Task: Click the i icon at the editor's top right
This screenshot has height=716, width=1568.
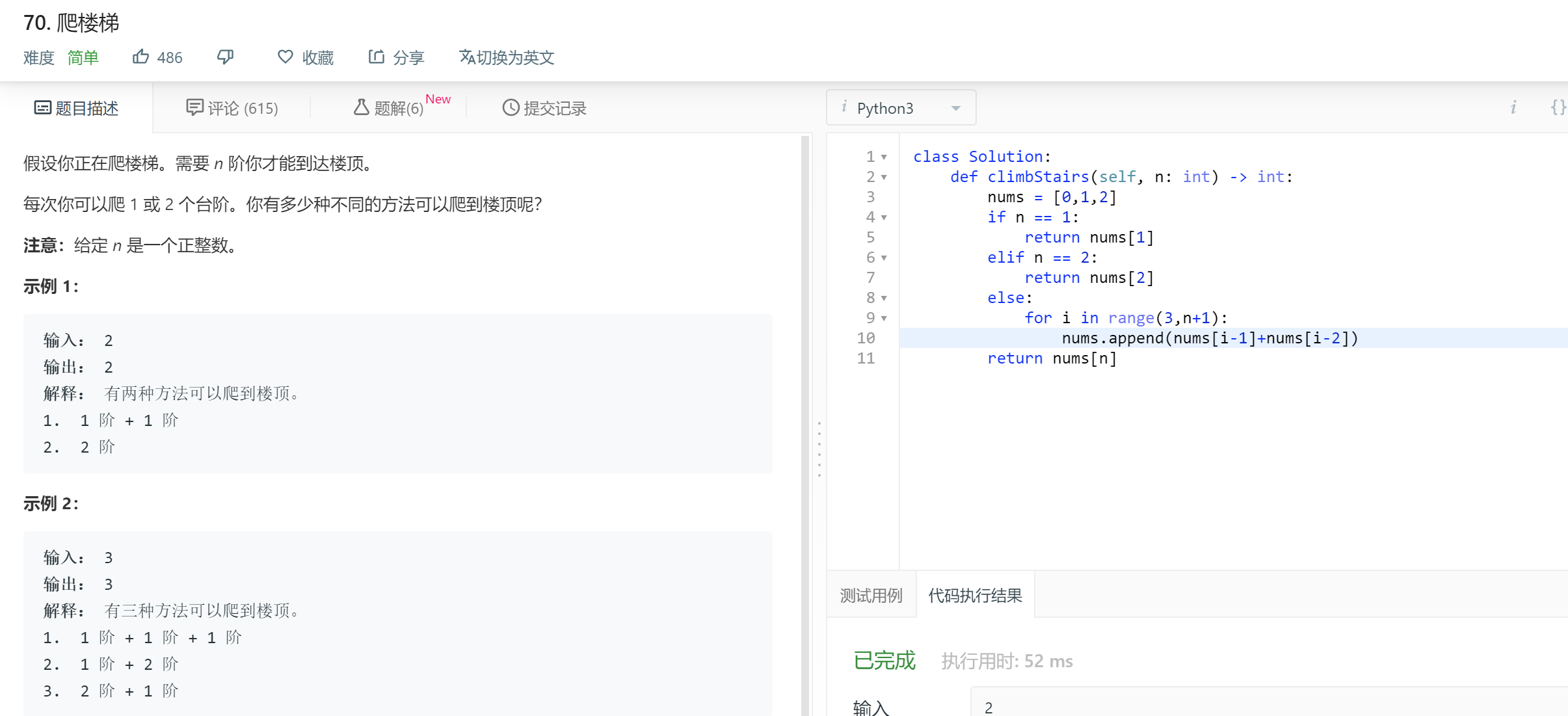Action: pos(1514,107)
